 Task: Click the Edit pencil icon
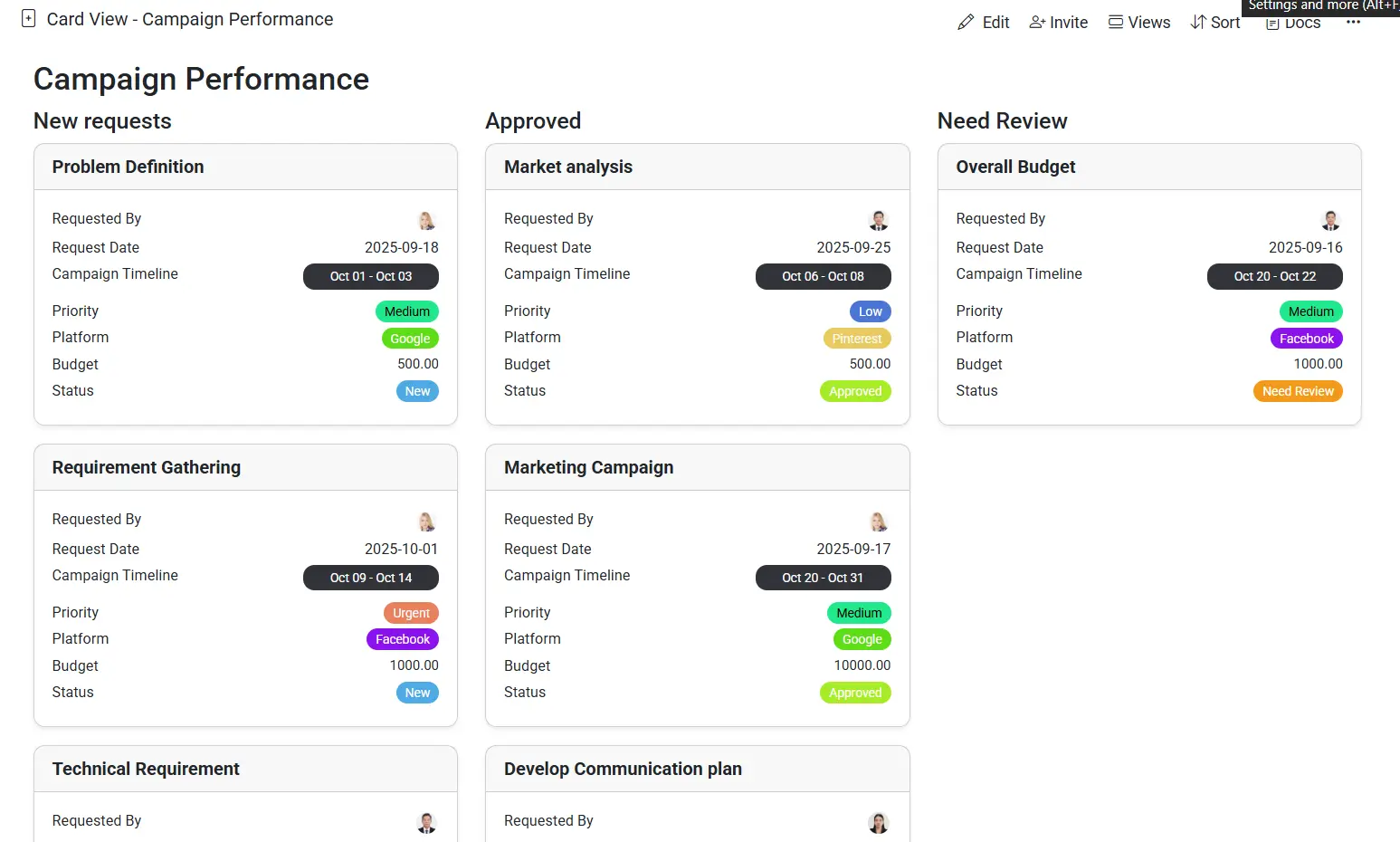(x=966, y=23)
